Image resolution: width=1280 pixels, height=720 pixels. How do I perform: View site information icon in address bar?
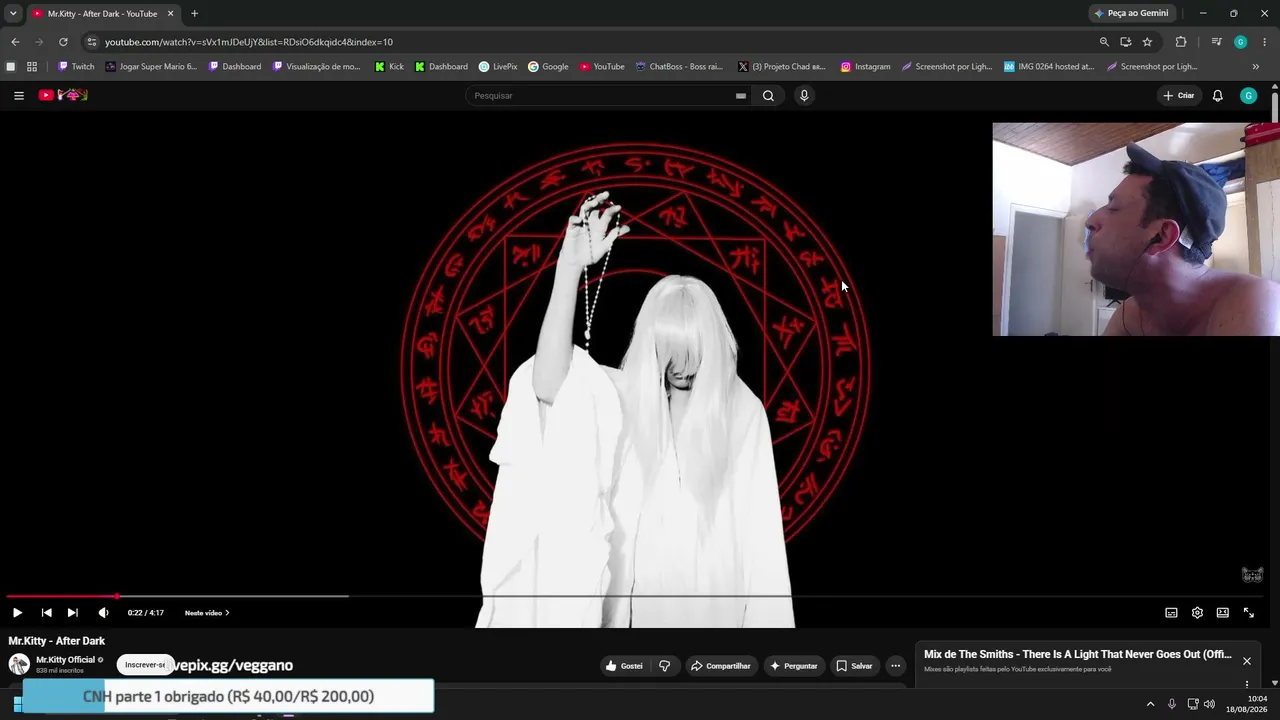coord(91,42)
